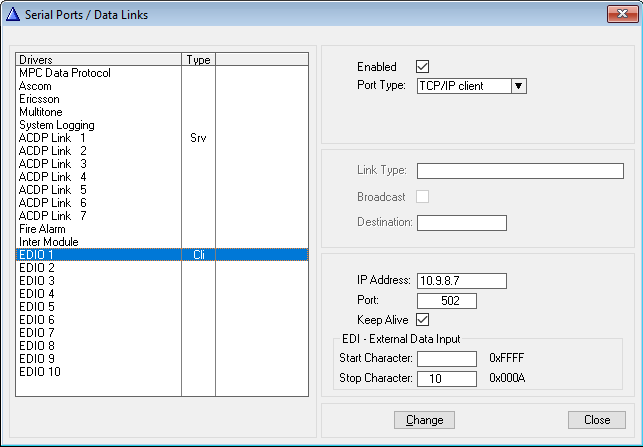Toggle the Keep Alive checkbox

422,319
